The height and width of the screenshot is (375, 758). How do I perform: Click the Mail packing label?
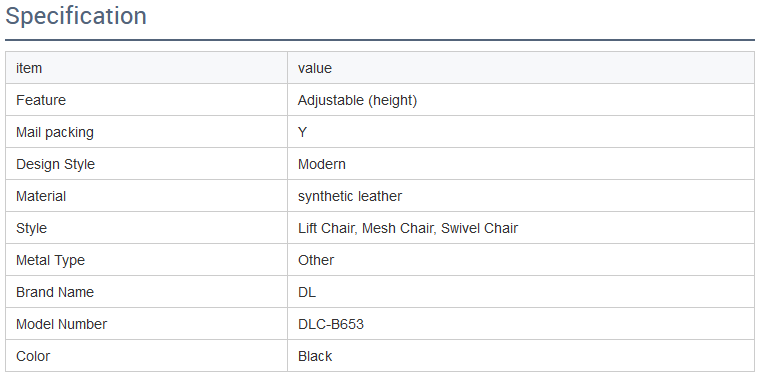(x=55, y=132)
